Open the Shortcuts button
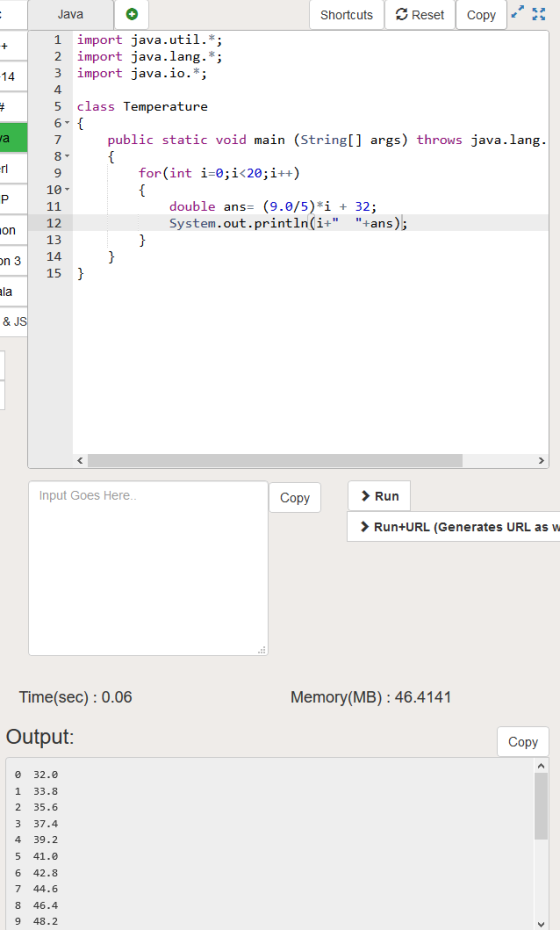Screen dimensions: 560x930 [x=346, y=15]
